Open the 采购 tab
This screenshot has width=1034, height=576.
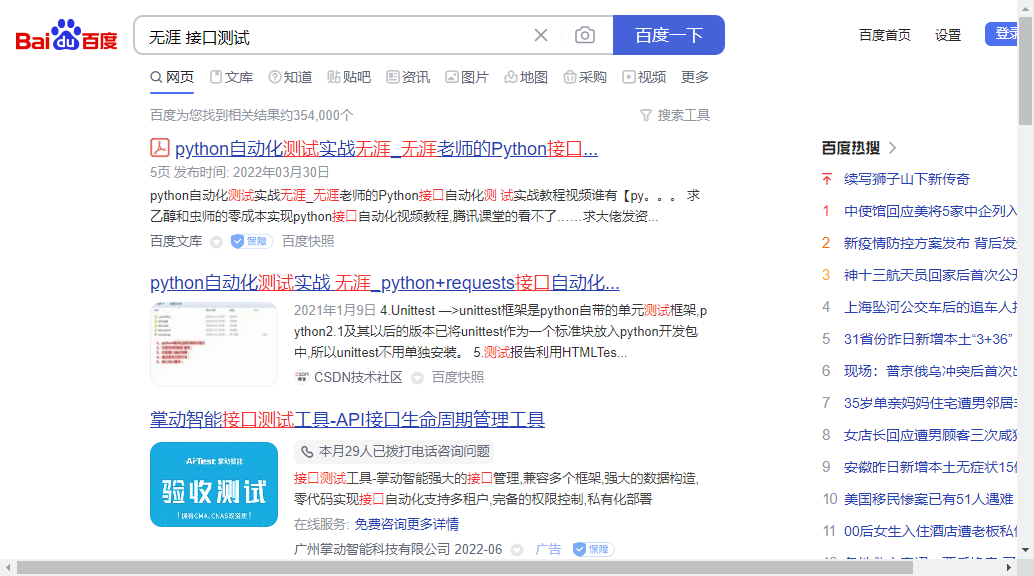point(585,77)
